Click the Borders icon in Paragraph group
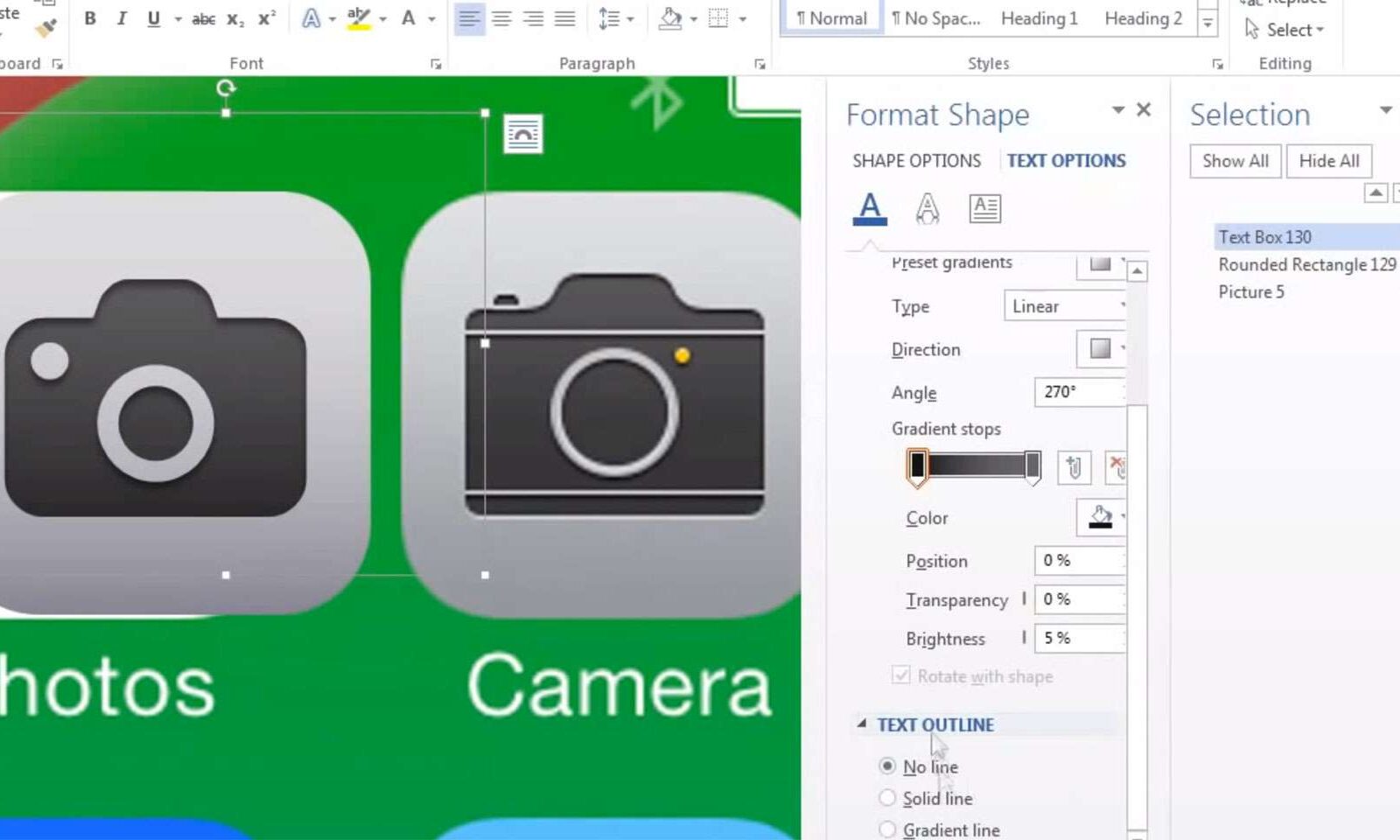 pyautogui.click(x=718, y=18)
